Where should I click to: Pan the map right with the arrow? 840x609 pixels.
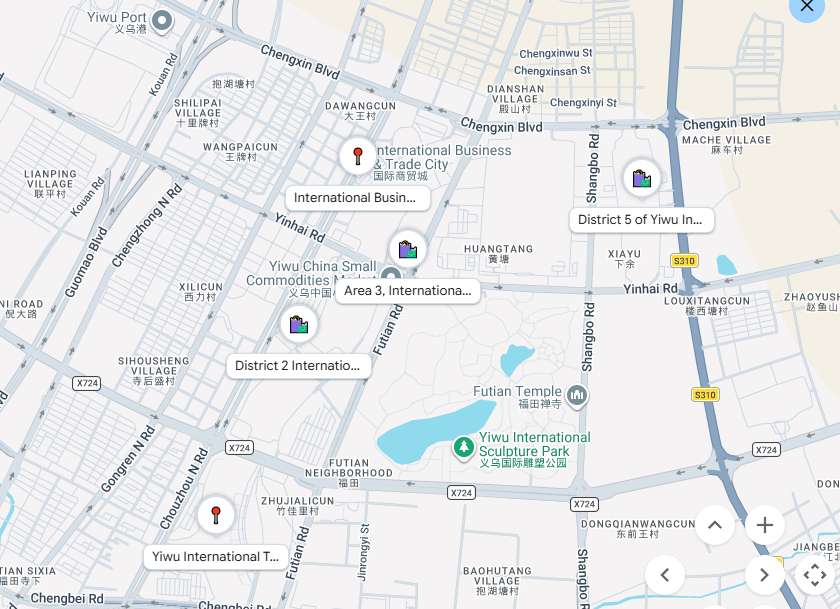(764, 575)
